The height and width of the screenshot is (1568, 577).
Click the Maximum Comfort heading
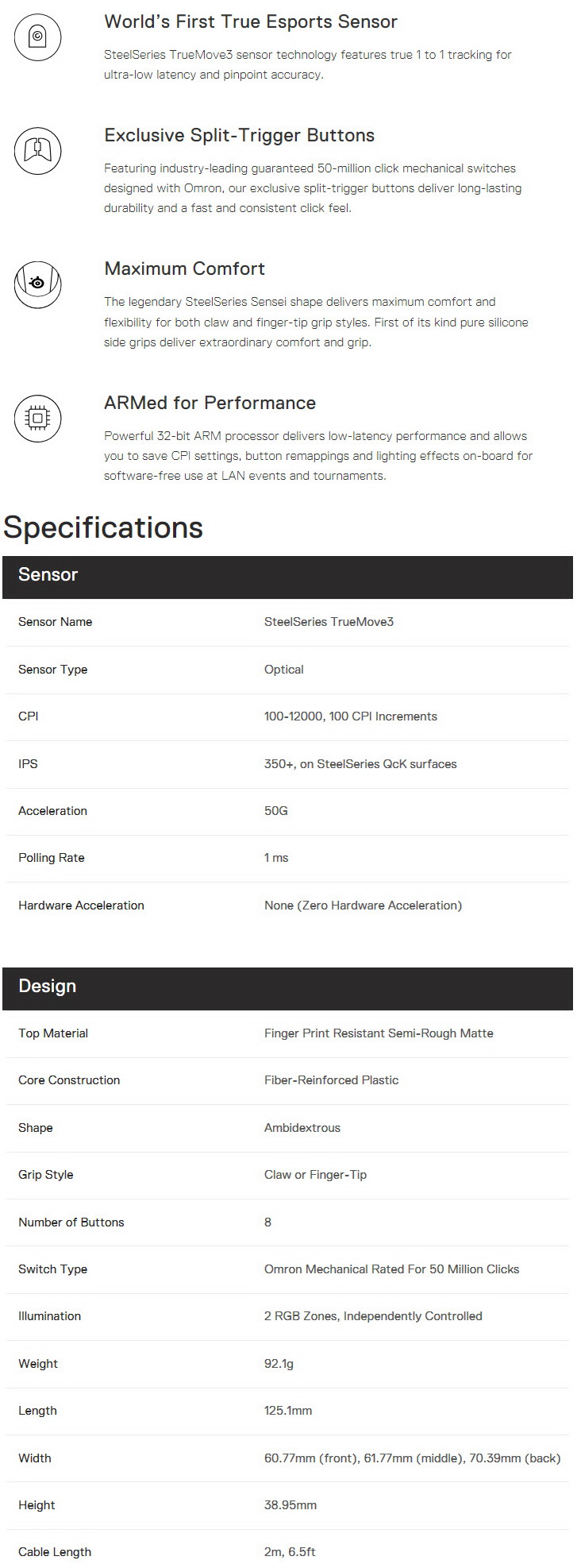pos(184,268)
